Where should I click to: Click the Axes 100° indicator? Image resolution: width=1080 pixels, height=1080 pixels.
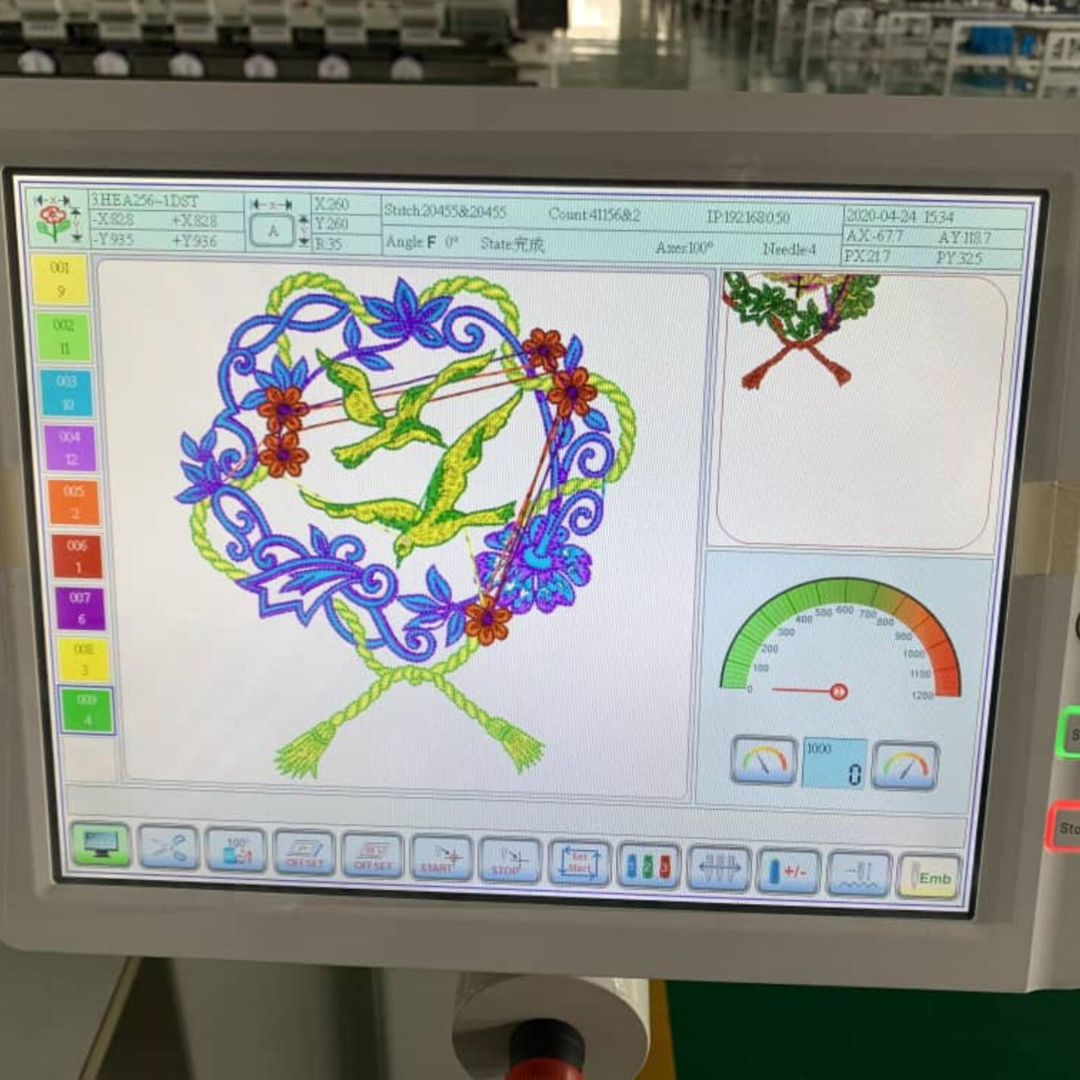point(684,247)
